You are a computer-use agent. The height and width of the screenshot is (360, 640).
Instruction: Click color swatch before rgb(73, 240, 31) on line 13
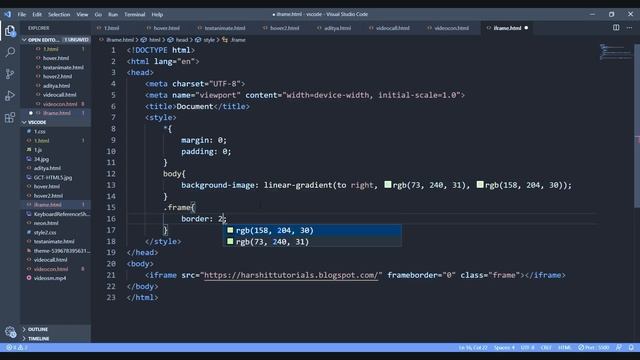388,184
